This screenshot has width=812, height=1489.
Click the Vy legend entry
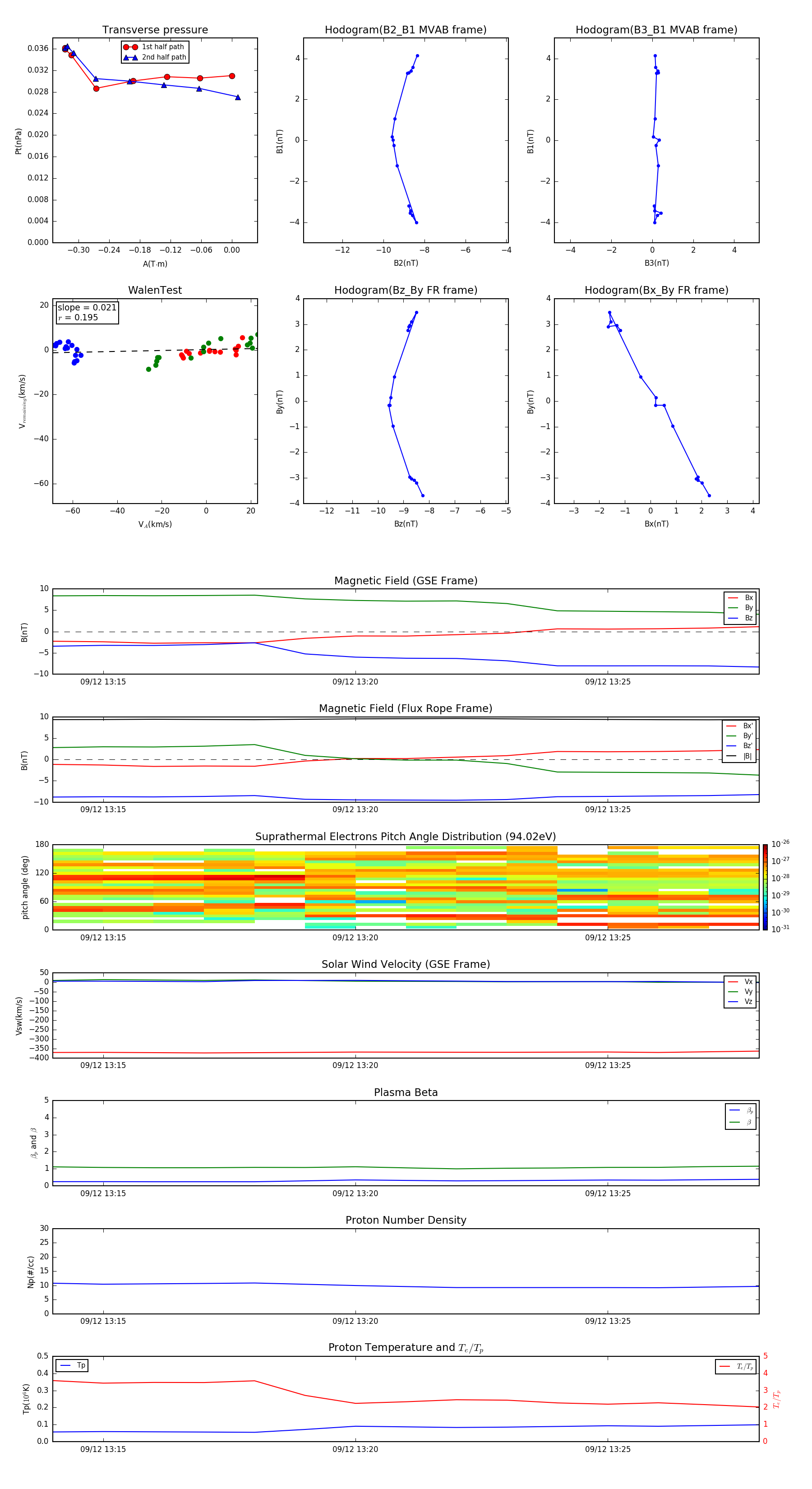tap(740, 991)
